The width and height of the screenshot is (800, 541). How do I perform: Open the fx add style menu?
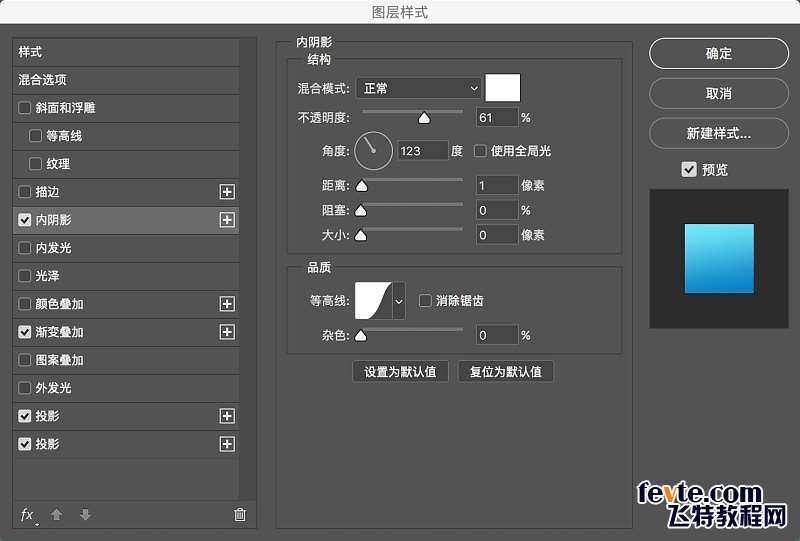[28, 515]
